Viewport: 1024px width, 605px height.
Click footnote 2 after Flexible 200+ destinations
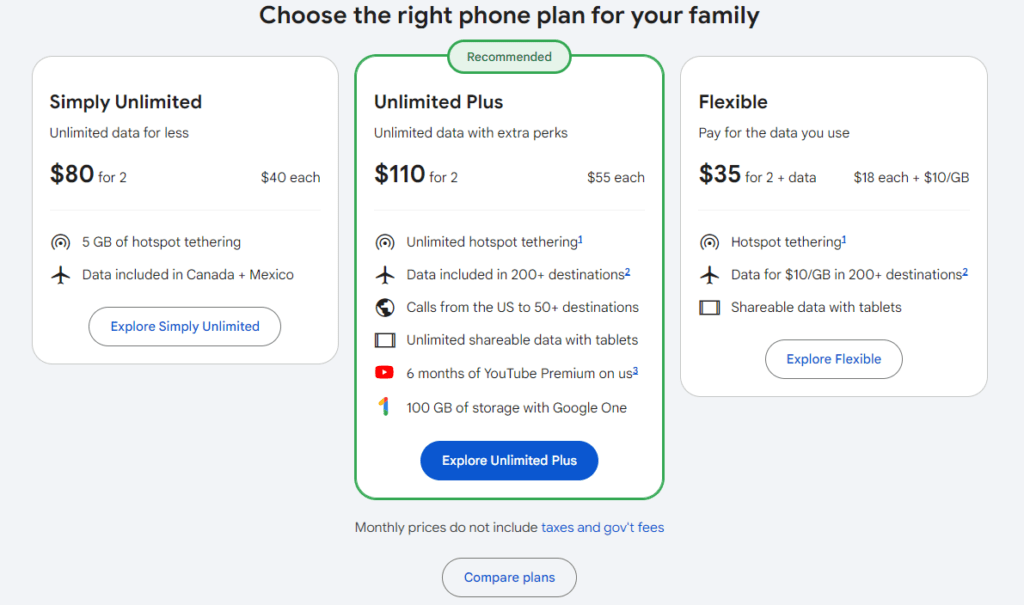[965, 271]
